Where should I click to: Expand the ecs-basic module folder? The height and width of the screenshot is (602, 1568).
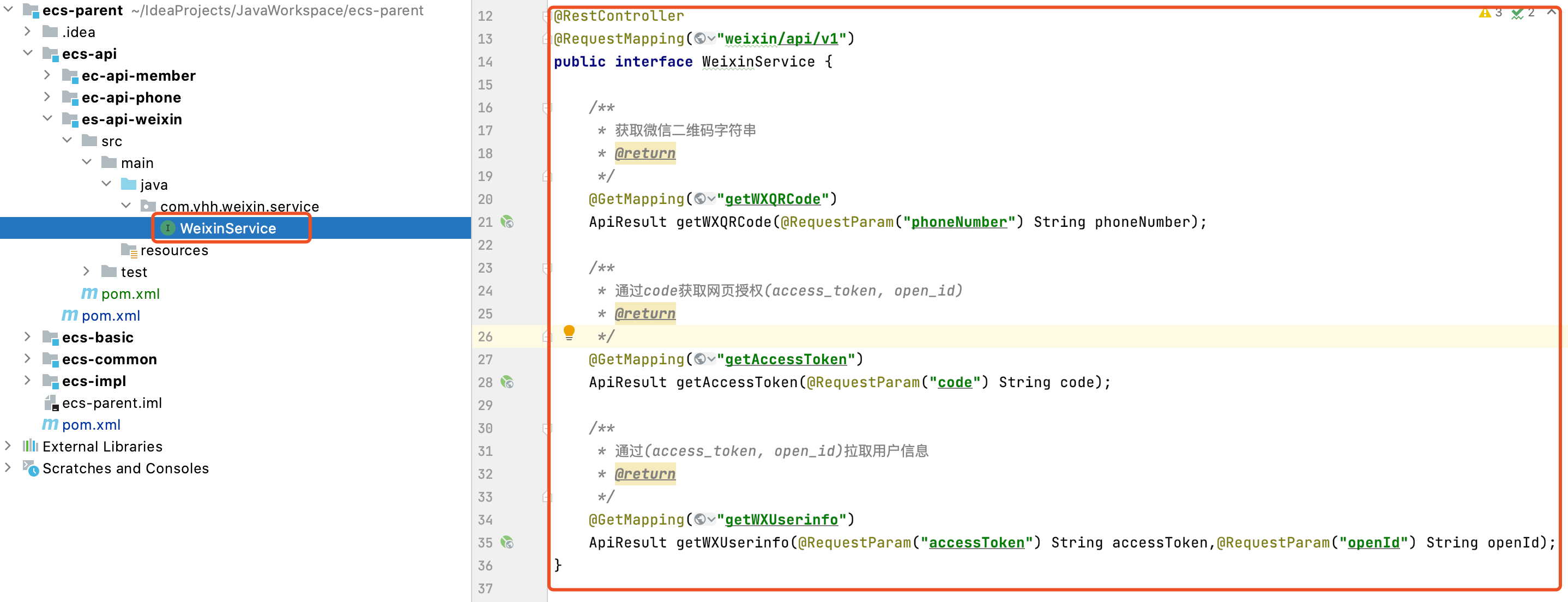(x=27, y=336)
